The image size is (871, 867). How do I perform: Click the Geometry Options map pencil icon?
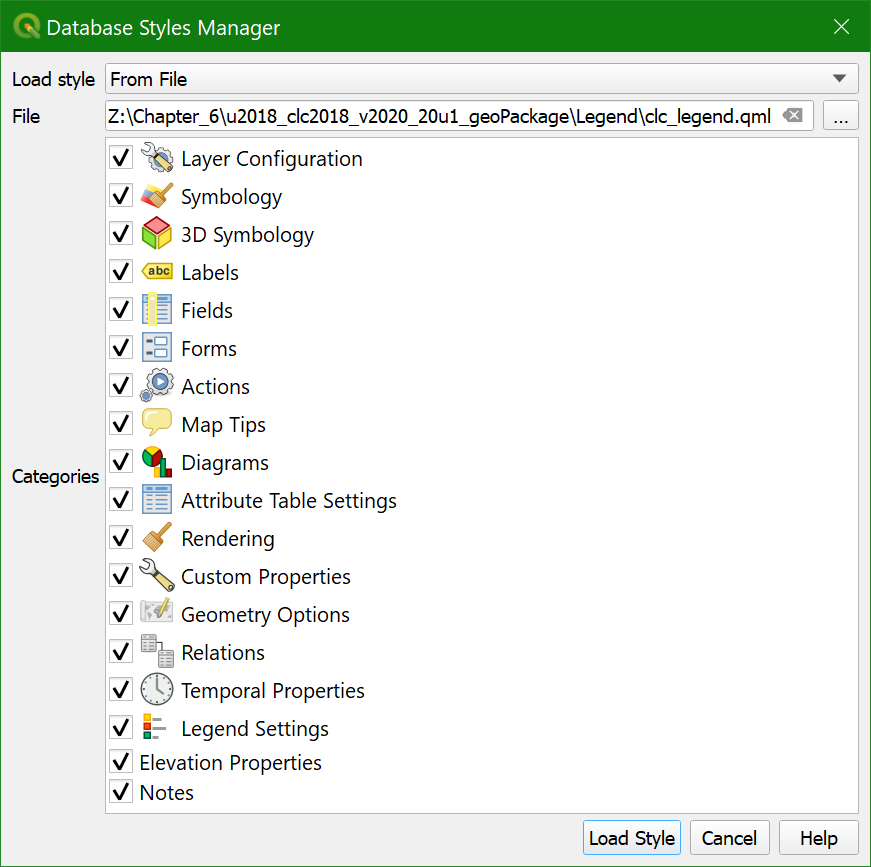157,611
